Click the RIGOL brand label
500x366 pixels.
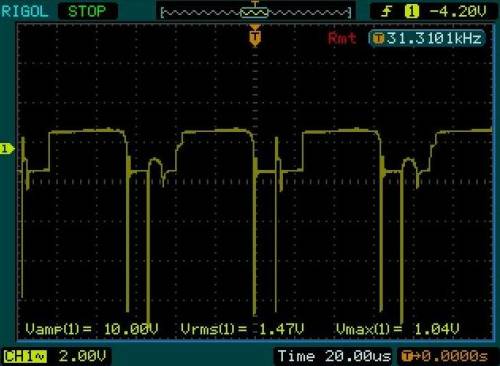pos(25,12)
